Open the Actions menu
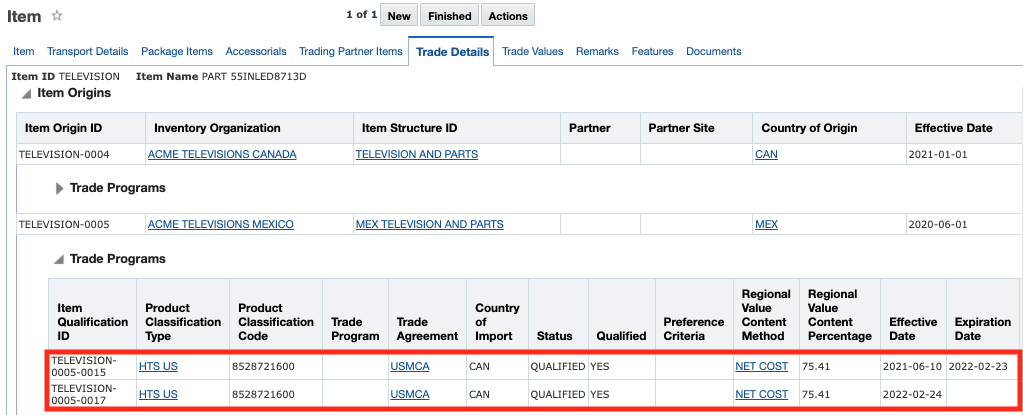This screenshot has height=415, width=1023. (508, 16)
